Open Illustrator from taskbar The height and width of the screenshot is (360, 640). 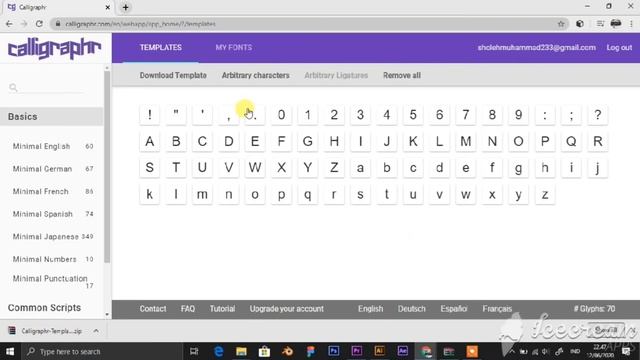(380, 351)
